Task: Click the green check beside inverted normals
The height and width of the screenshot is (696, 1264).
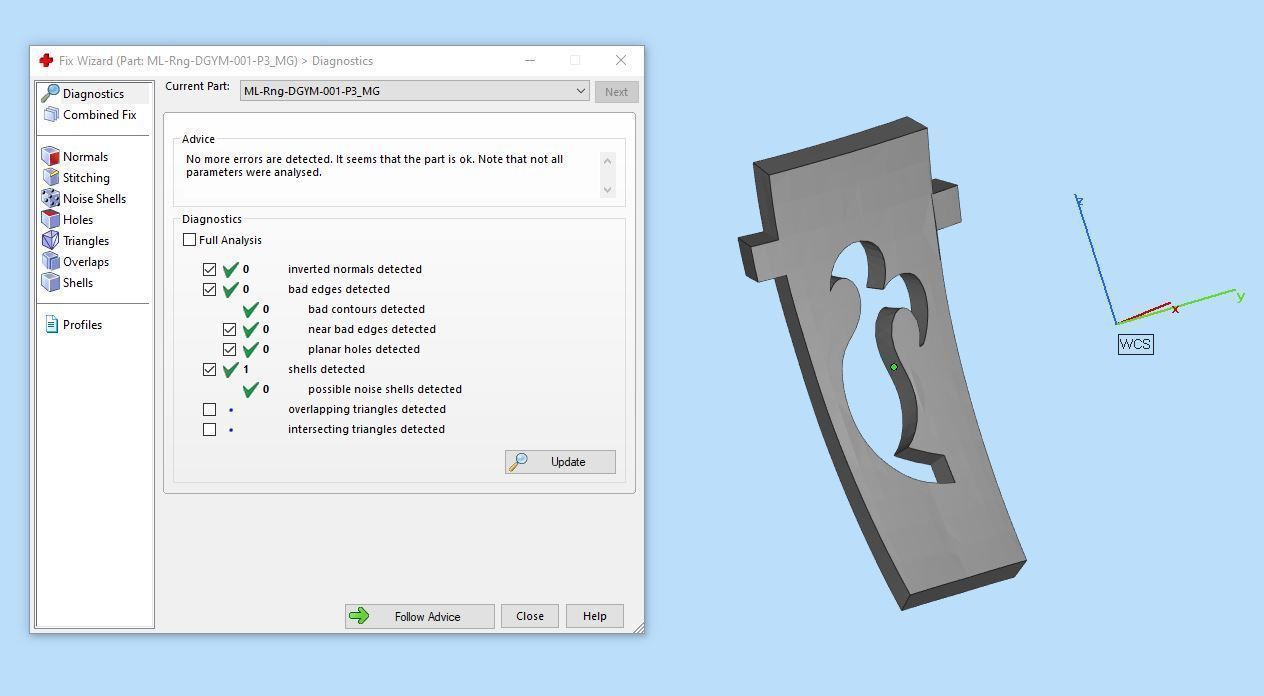Action: pyautogui.click(x=231, y=269)
